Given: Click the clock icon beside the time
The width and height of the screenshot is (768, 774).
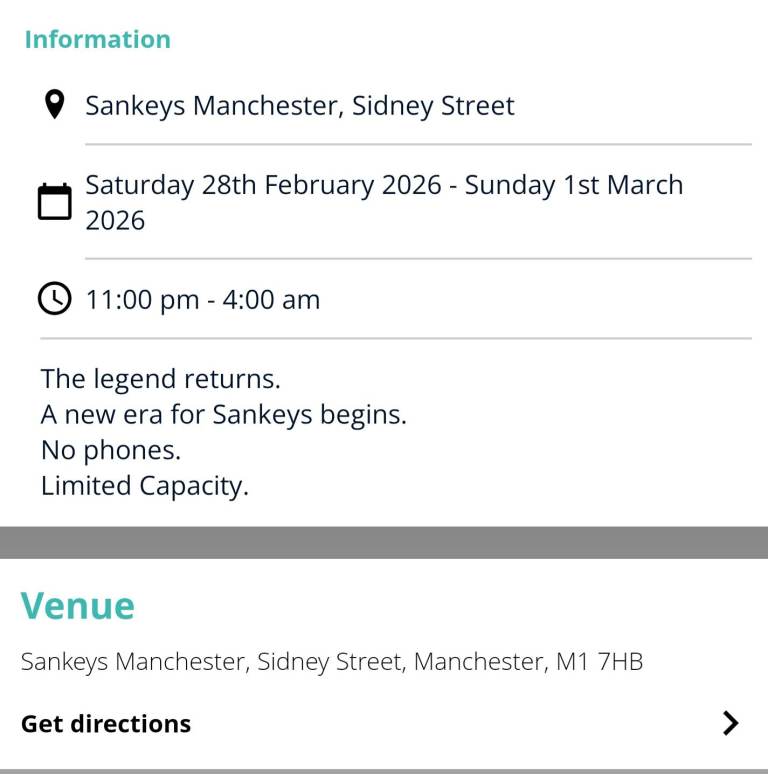Looking at the screenshot, I should 55,299.
